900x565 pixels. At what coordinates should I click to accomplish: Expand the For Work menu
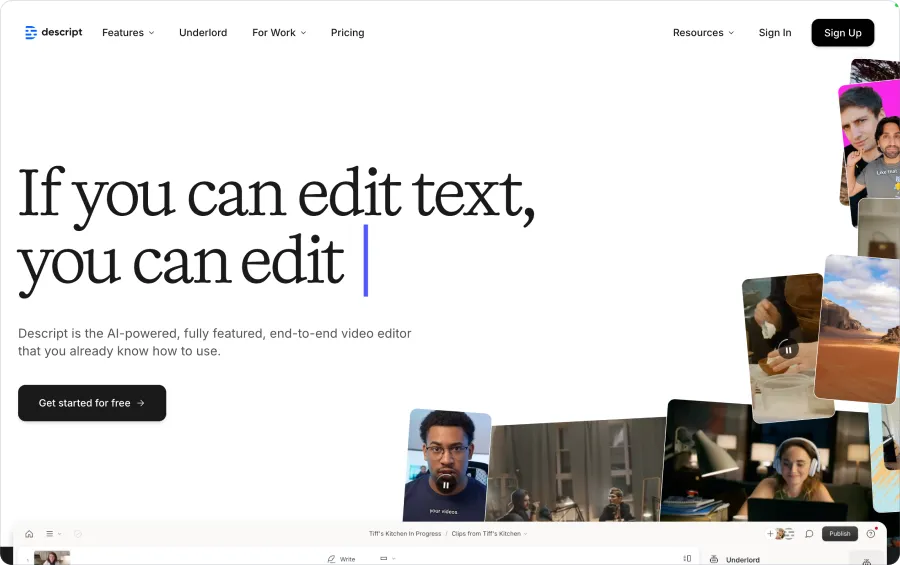click(279, 33)
